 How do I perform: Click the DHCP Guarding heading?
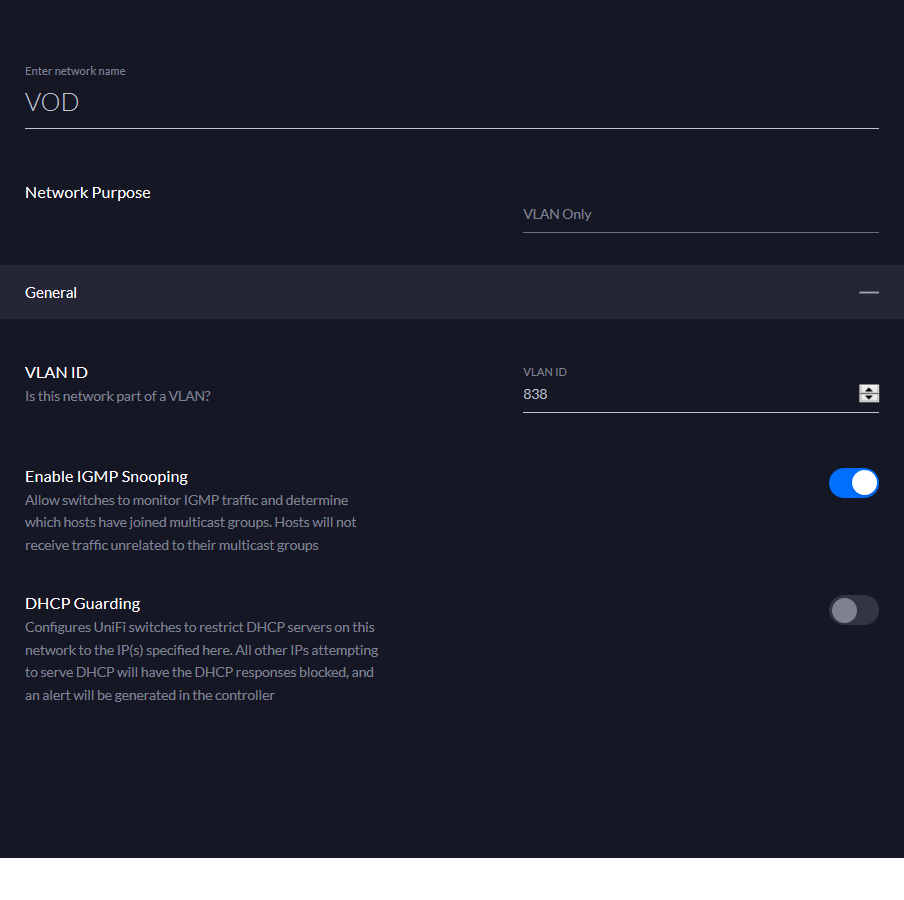[82, 604]
